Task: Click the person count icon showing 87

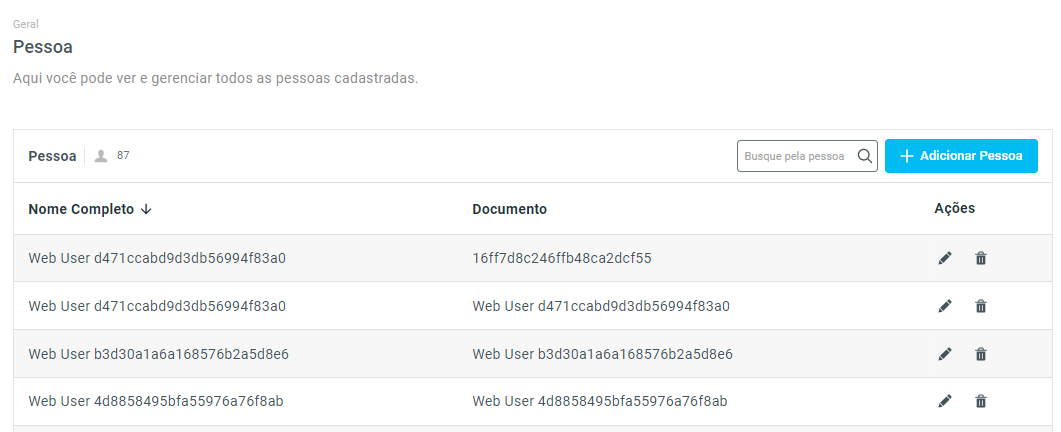Action: coord(101,156)
